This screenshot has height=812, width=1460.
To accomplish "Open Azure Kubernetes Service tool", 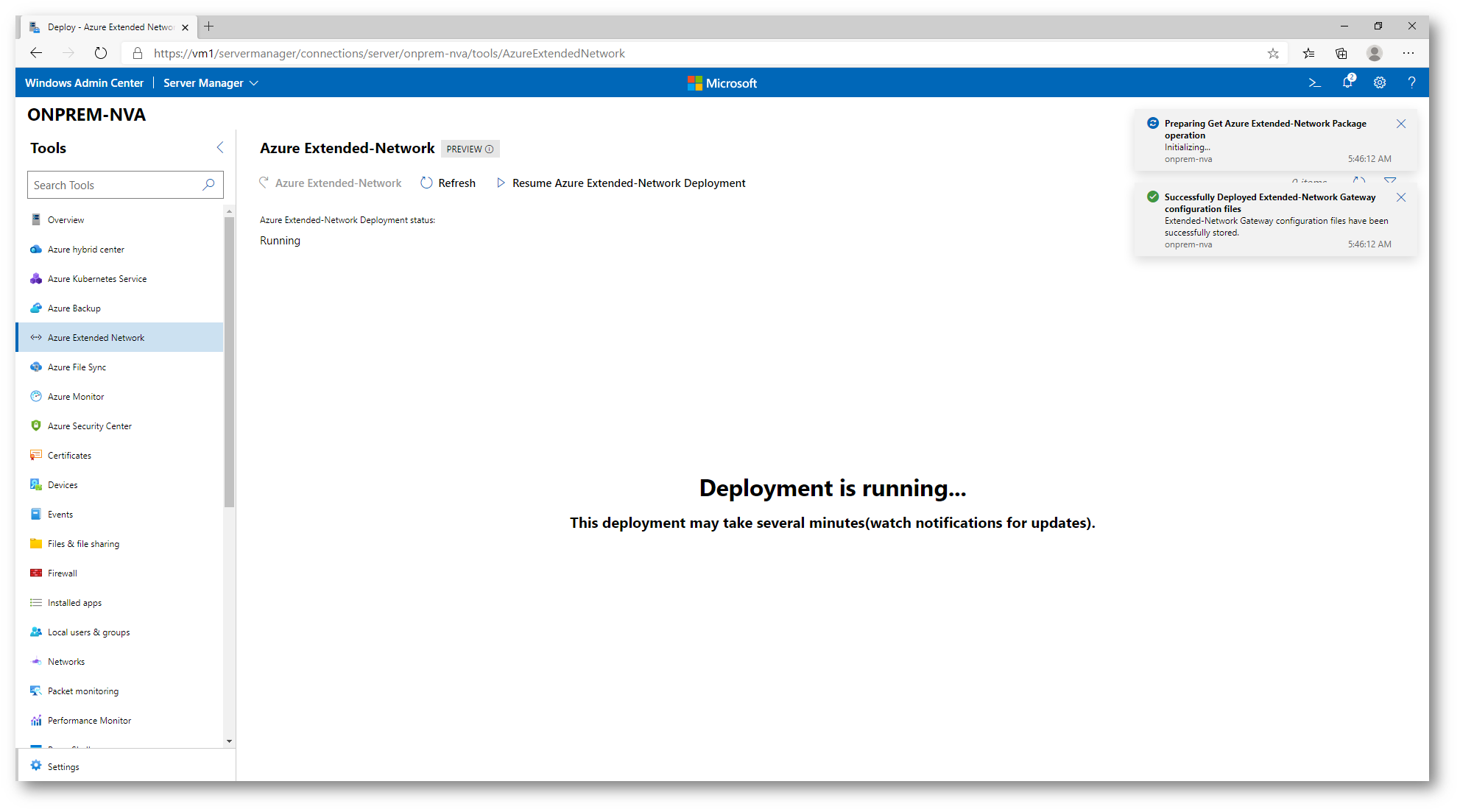I will point(96,279).
